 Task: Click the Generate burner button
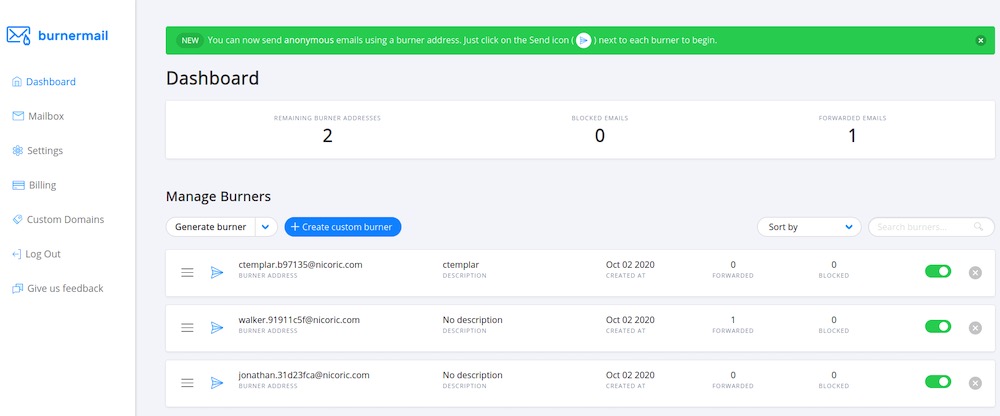tap(210, 227)
